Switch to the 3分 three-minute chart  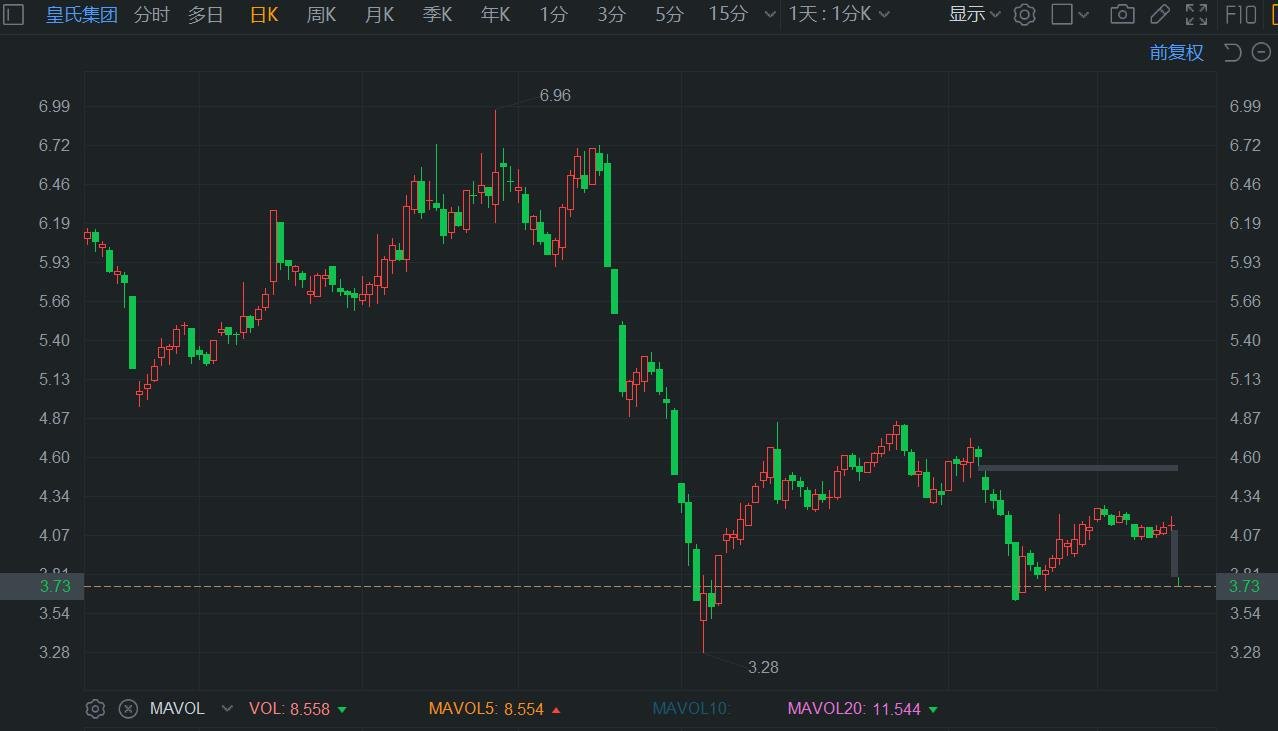(x=611, y=14)
